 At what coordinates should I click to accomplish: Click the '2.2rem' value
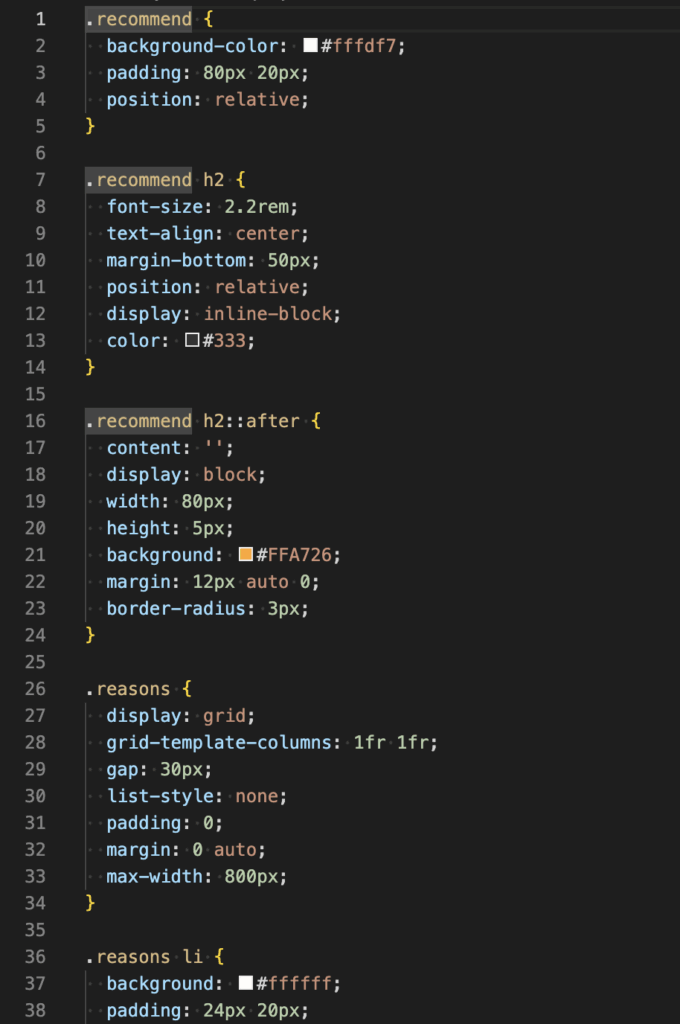tap(257, 206)
